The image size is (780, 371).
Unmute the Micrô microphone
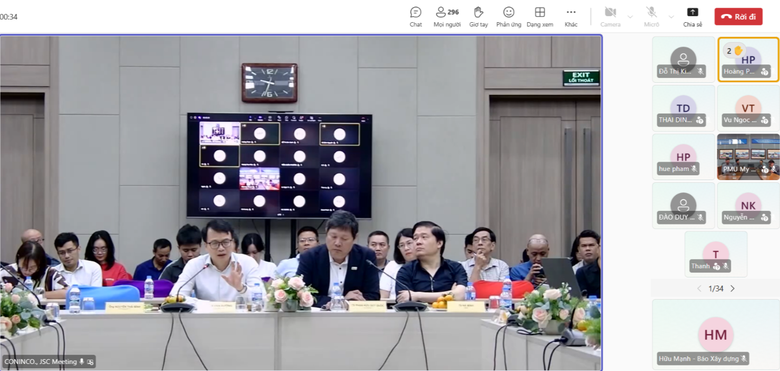tap(651, 16)
